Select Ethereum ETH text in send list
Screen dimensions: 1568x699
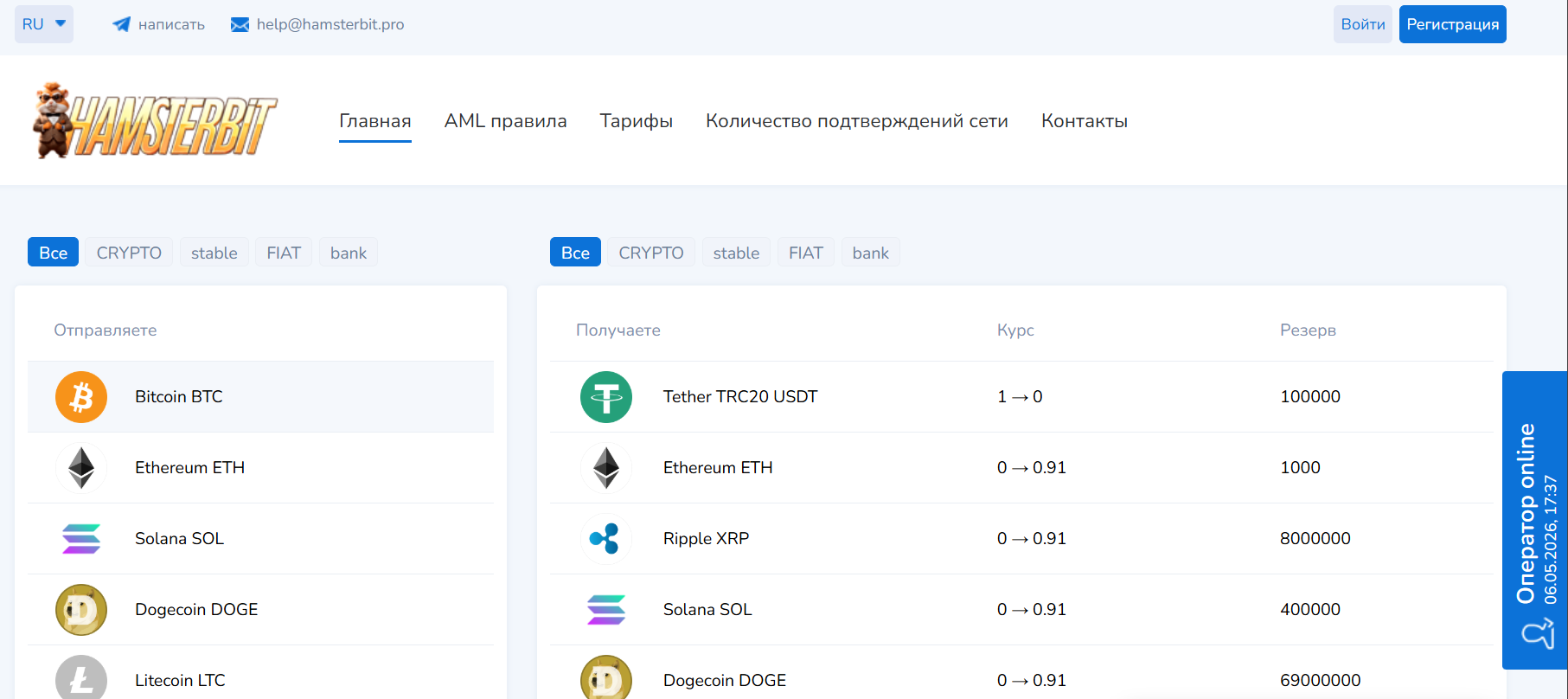tap(190, 468)
